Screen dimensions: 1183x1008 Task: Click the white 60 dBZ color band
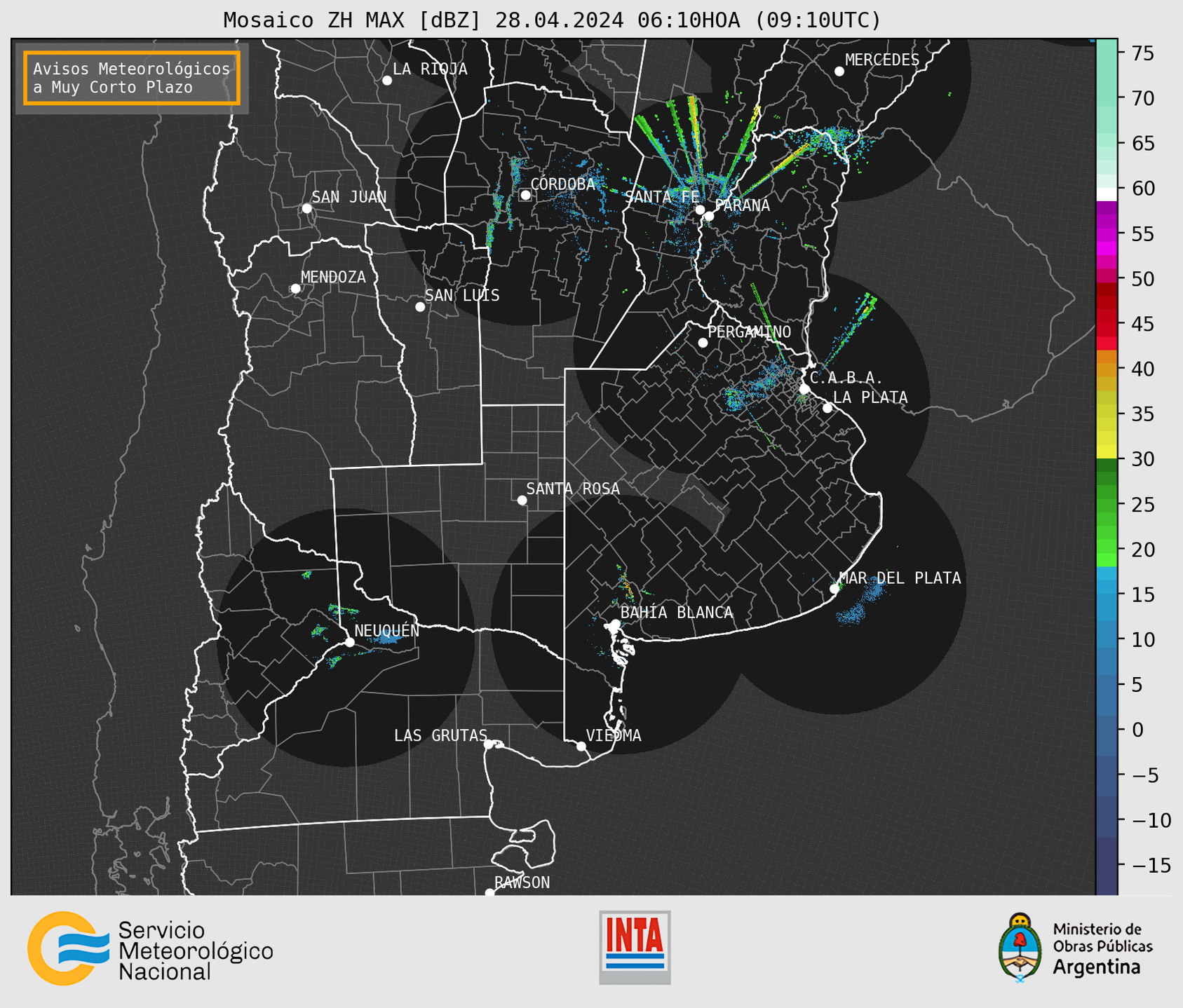[x=1107, y=194]
